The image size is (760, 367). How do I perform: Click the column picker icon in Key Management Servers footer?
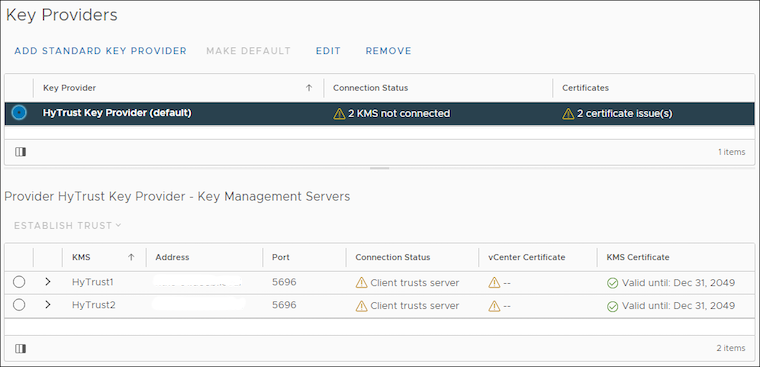[20, 349]
